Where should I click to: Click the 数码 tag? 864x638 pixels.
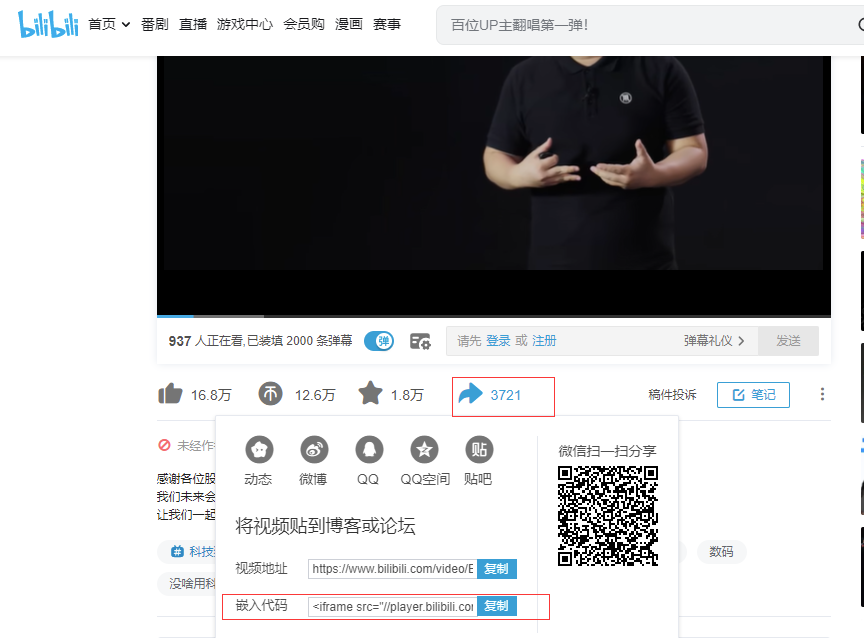(x=721, y=552)
